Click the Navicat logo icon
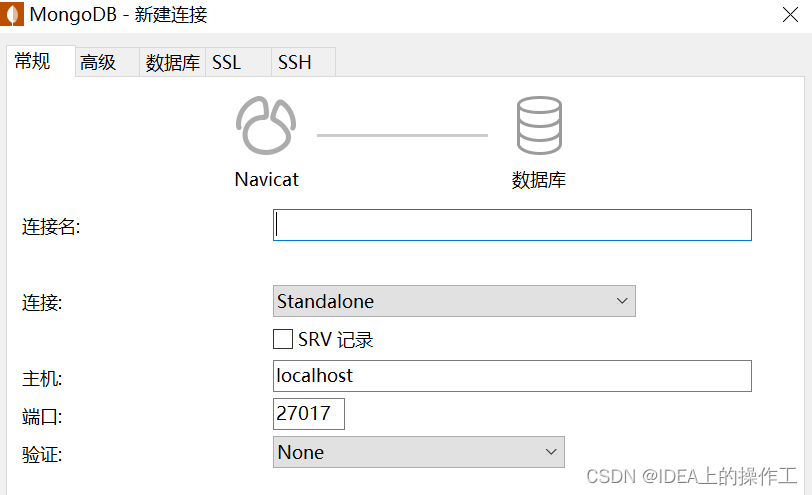The height and width of the screenshot is (495, 812). point(266,125)
